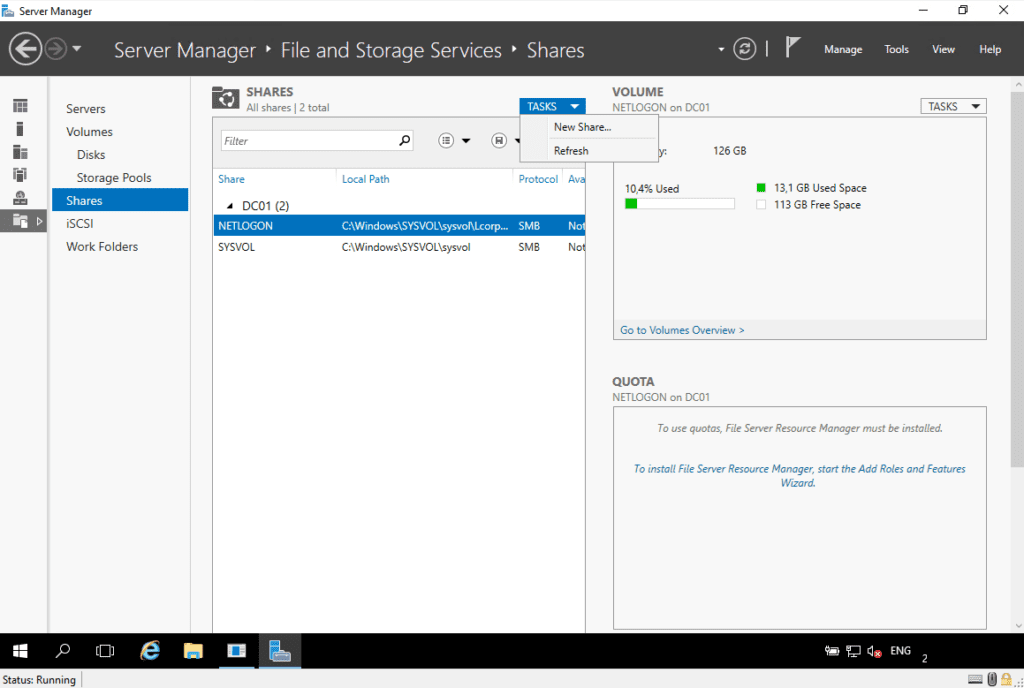Image resolution: width=1024 pixels, height=688 pixels.
Task: Click the Server Manager breadcrumb
Action: click(x=185, y=50)
